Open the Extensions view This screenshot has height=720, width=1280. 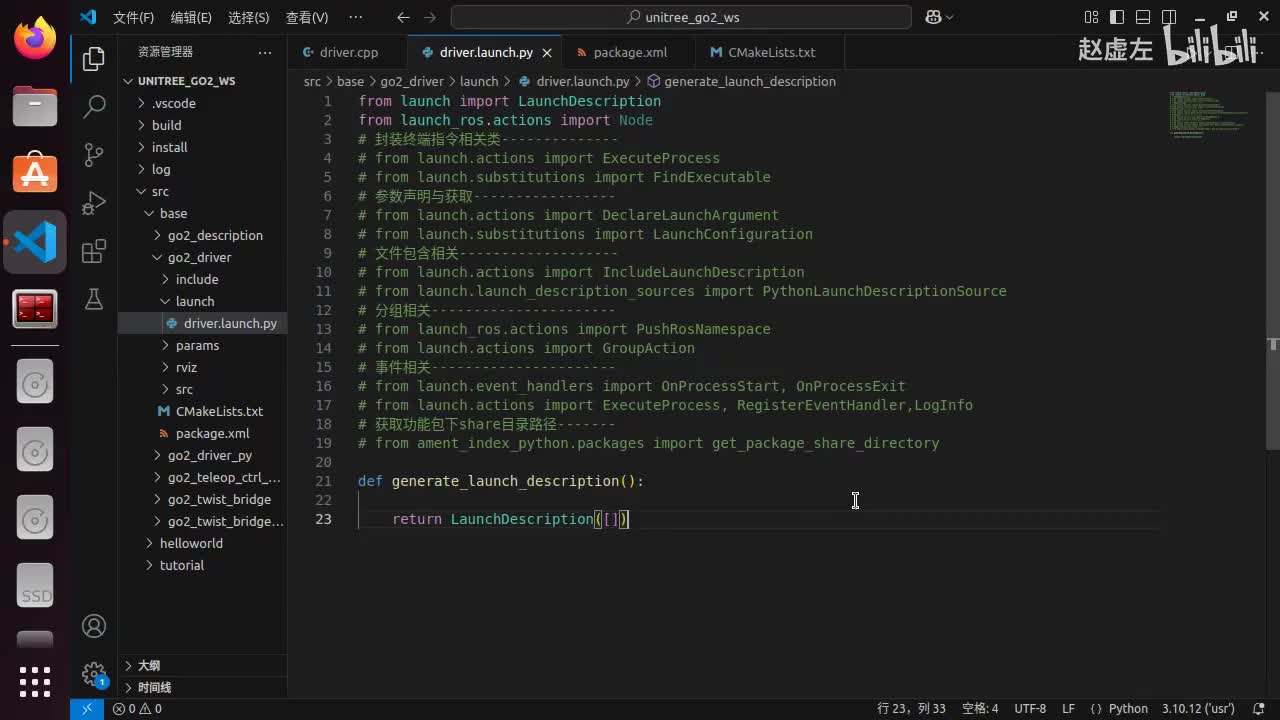click(94, 250)
